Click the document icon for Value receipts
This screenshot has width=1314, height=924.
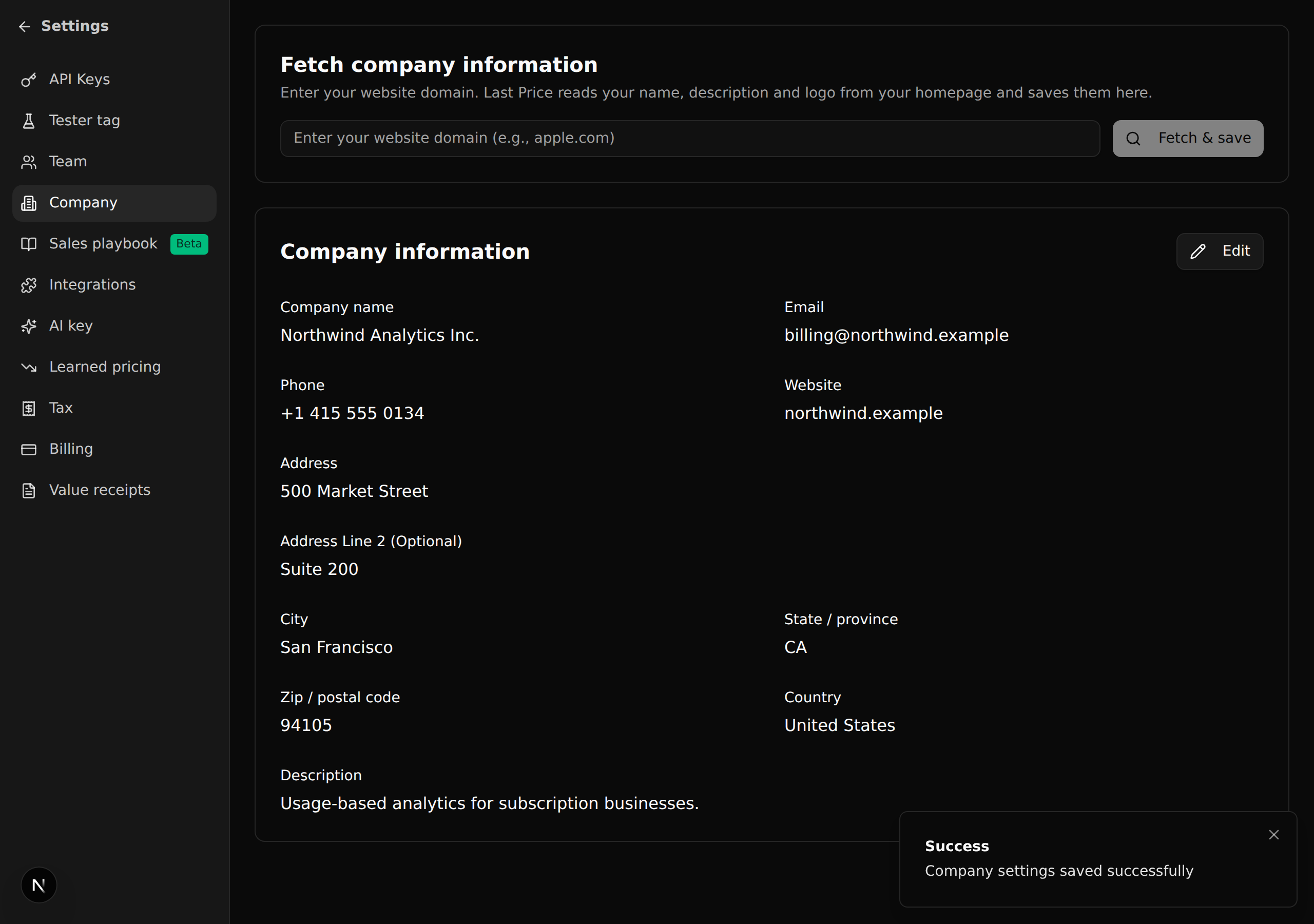coord(29,491)
